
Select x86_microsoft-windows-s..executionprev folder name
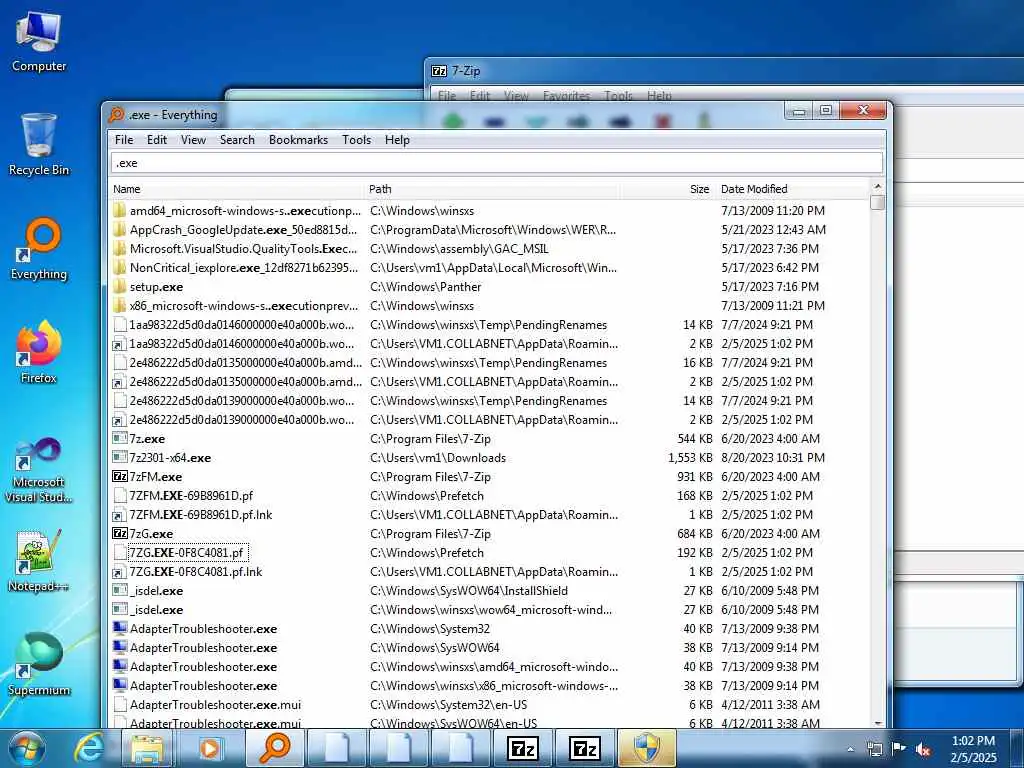(244, 306)
